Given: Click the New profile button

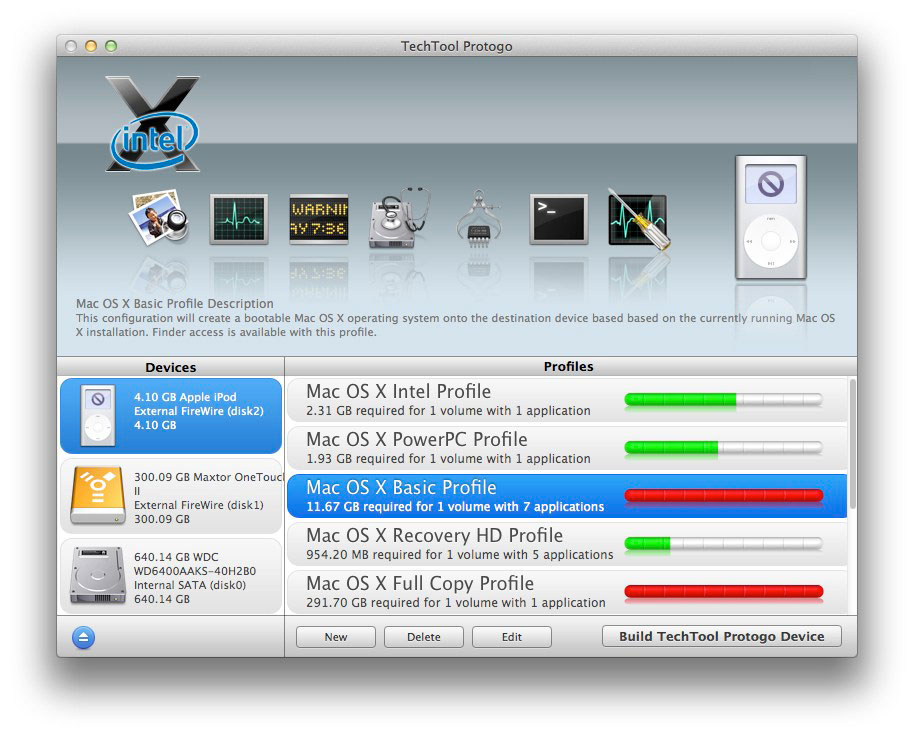Looking at the screenshot, I should 335,636.
